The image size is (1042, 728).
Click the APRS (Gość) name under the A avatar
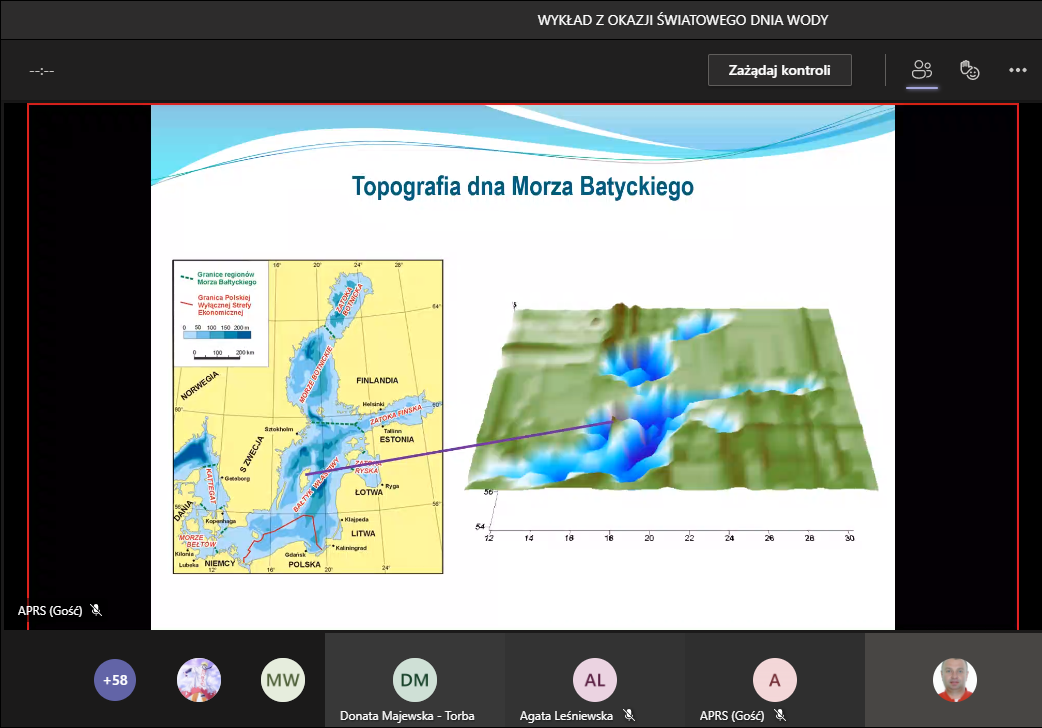(732, 716)
